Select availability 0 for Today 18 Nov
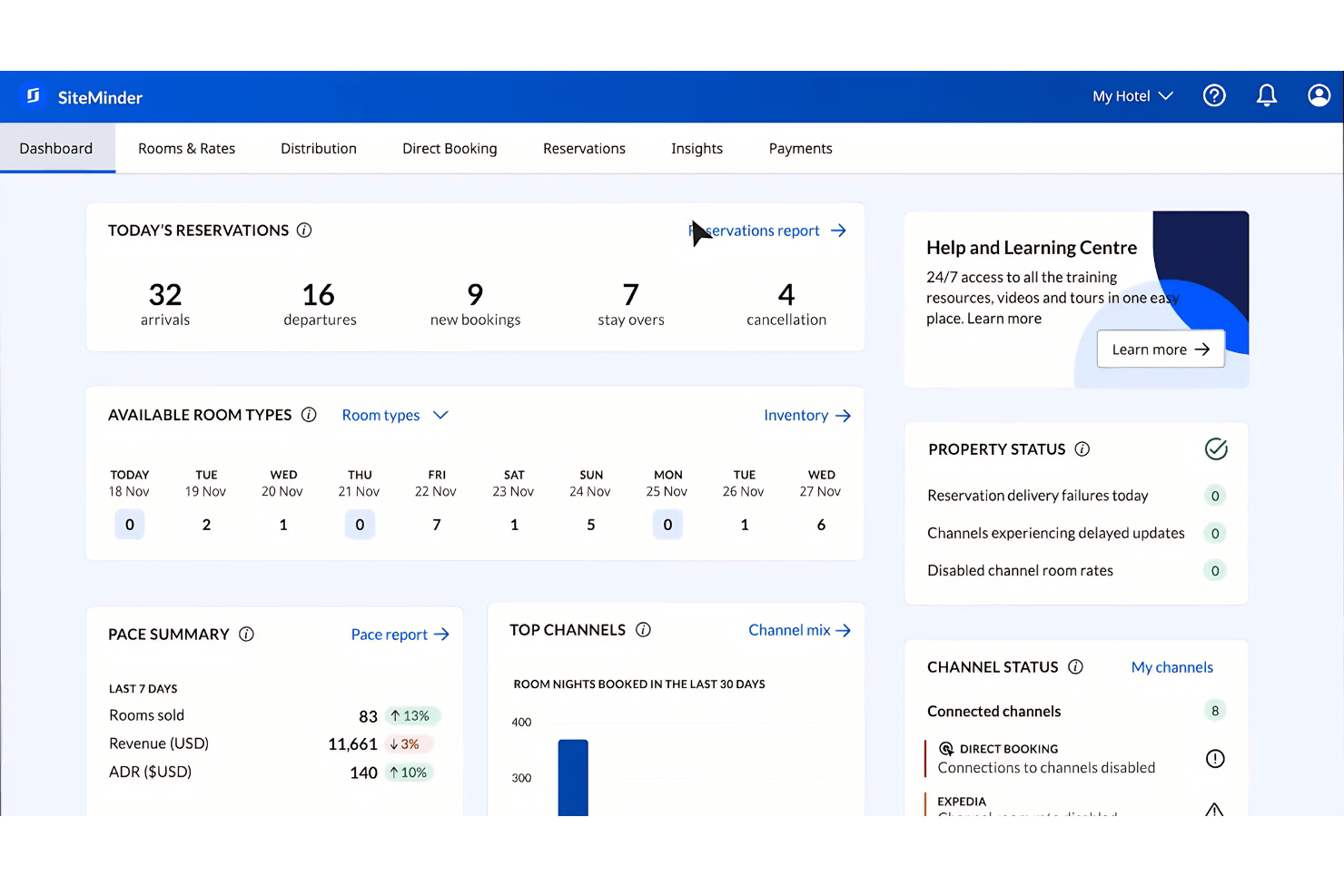1344x896 pixels. pyautogui.click(x=130, y=525)
